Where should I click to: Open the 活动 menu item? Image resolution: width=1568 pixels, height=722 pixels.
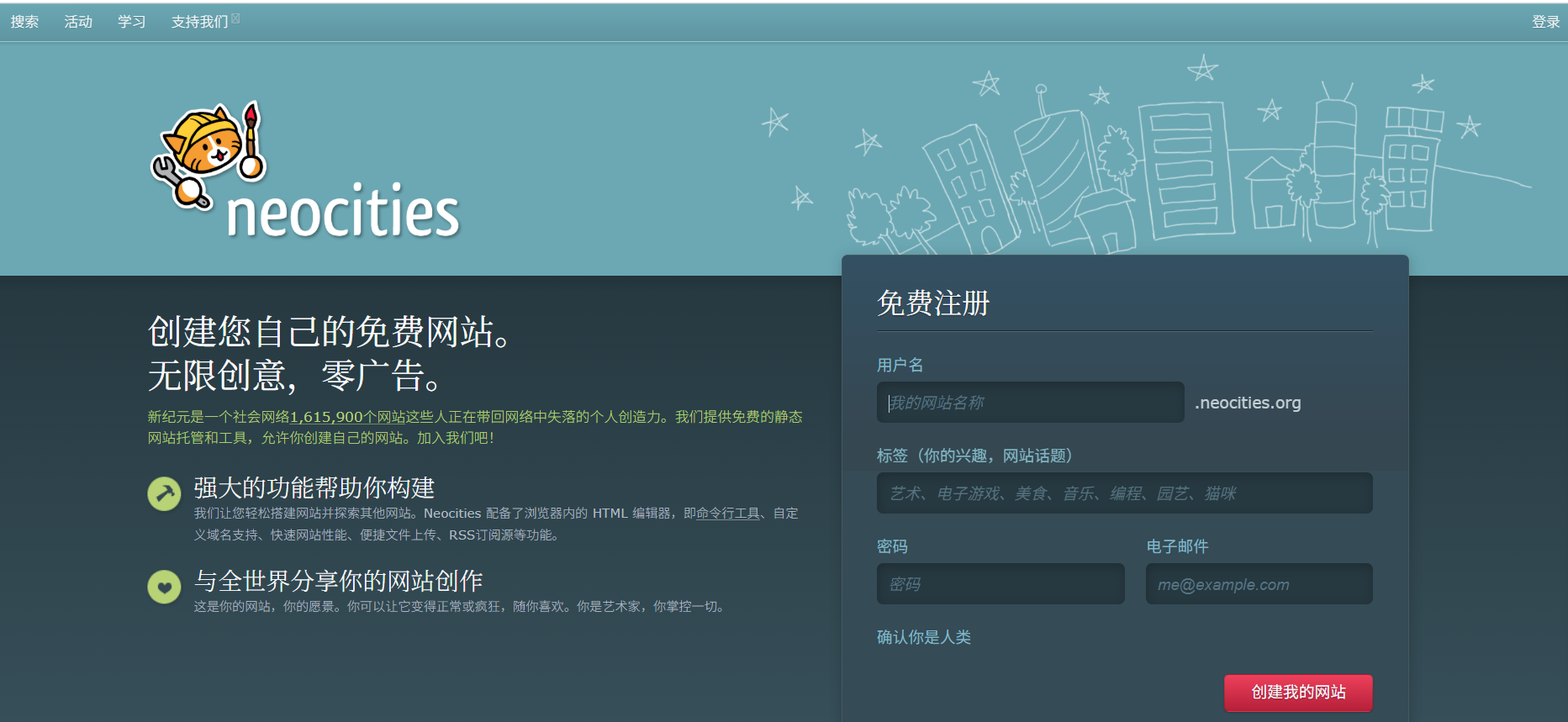click(78, 22)
